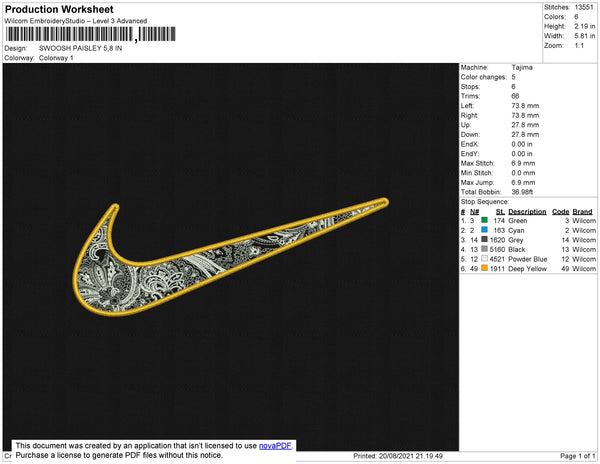600x464 pixels.
Task: Click the Color changes value 5
Action: pos(513,77)
